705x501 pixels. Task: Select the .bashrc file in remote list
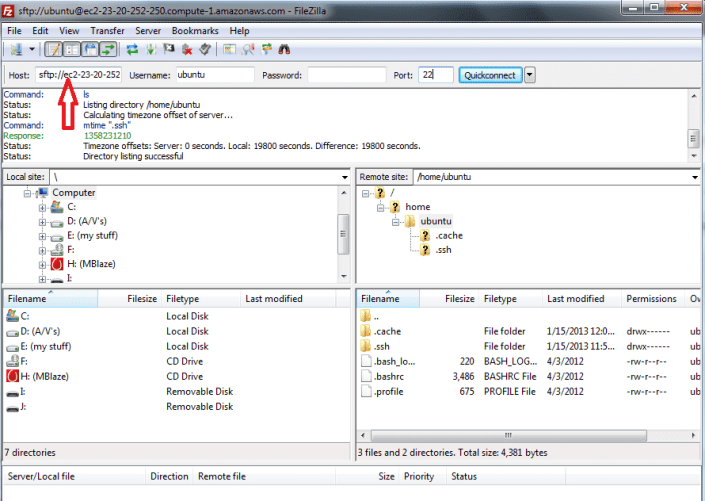click(x=388, y=376)
